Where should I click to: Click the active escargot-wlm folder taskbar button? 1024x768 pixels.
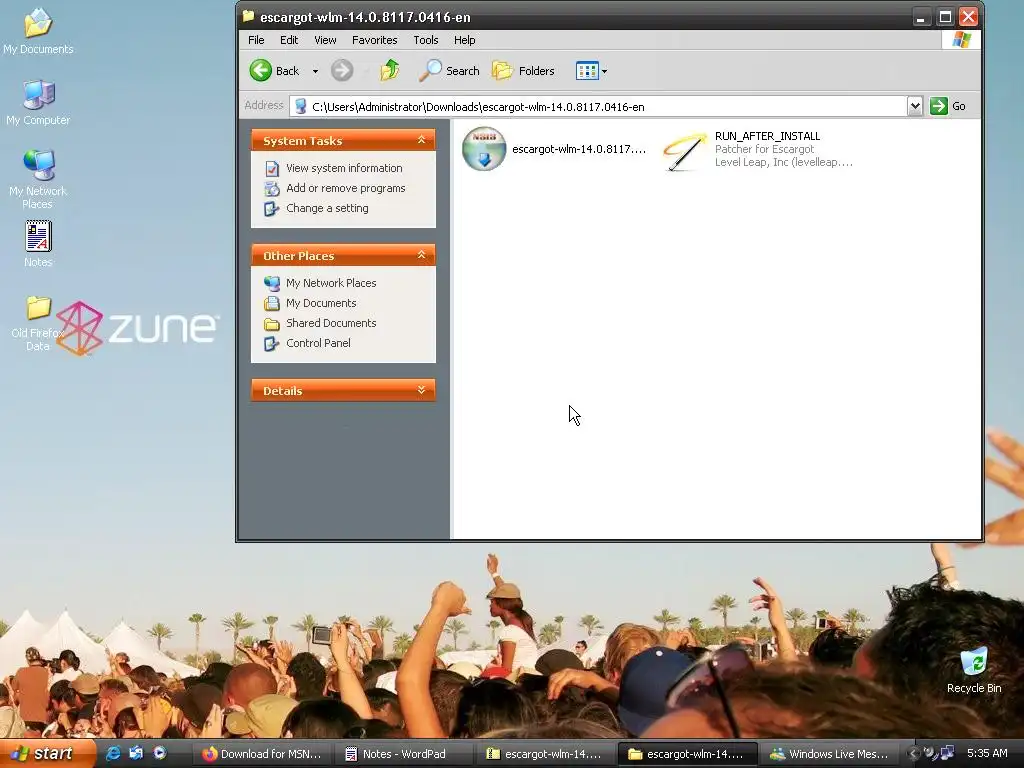(x=687, y=754)
